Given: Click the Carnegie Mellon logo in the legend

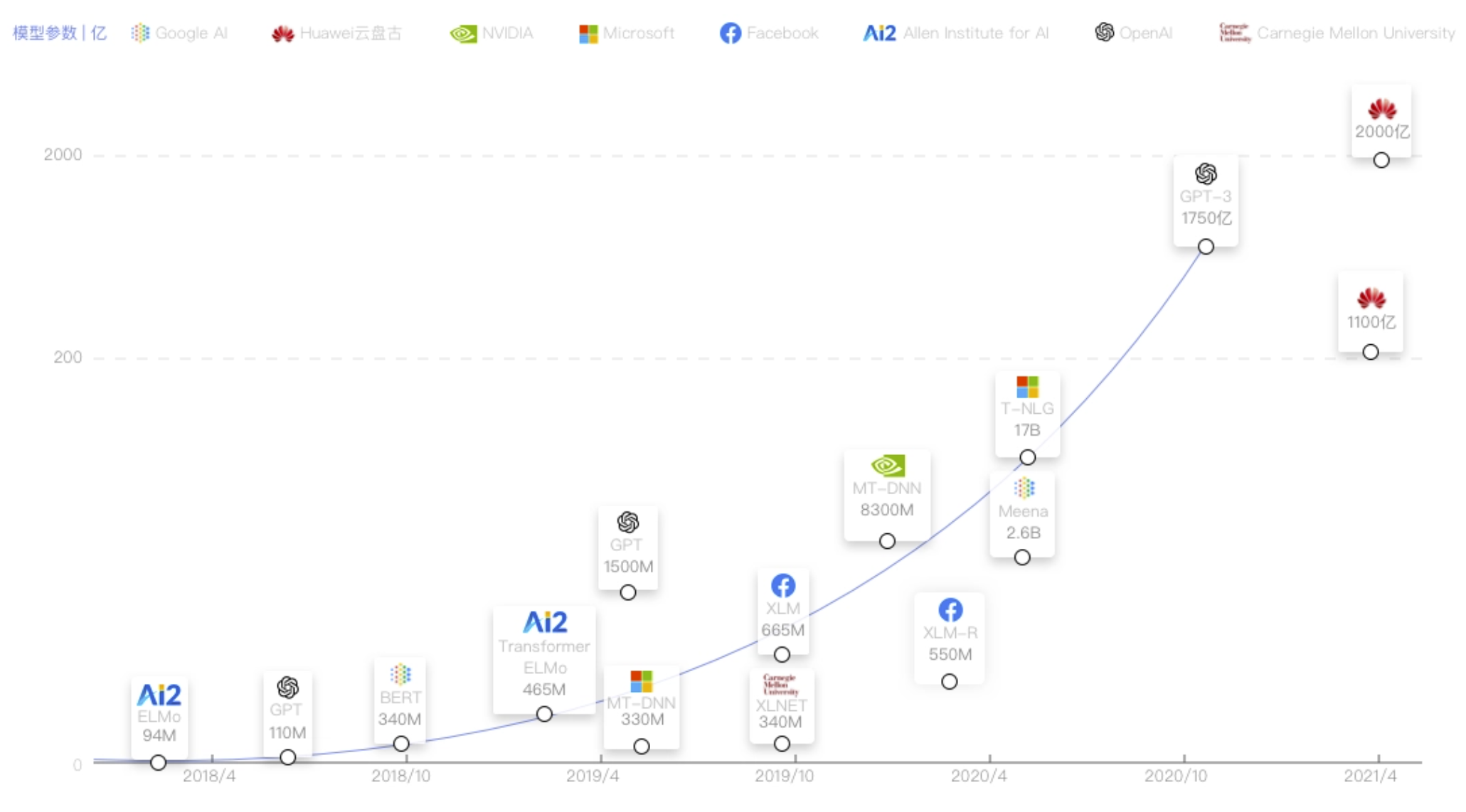Looking at the screenshot, I should click(x=1234, y=33).
